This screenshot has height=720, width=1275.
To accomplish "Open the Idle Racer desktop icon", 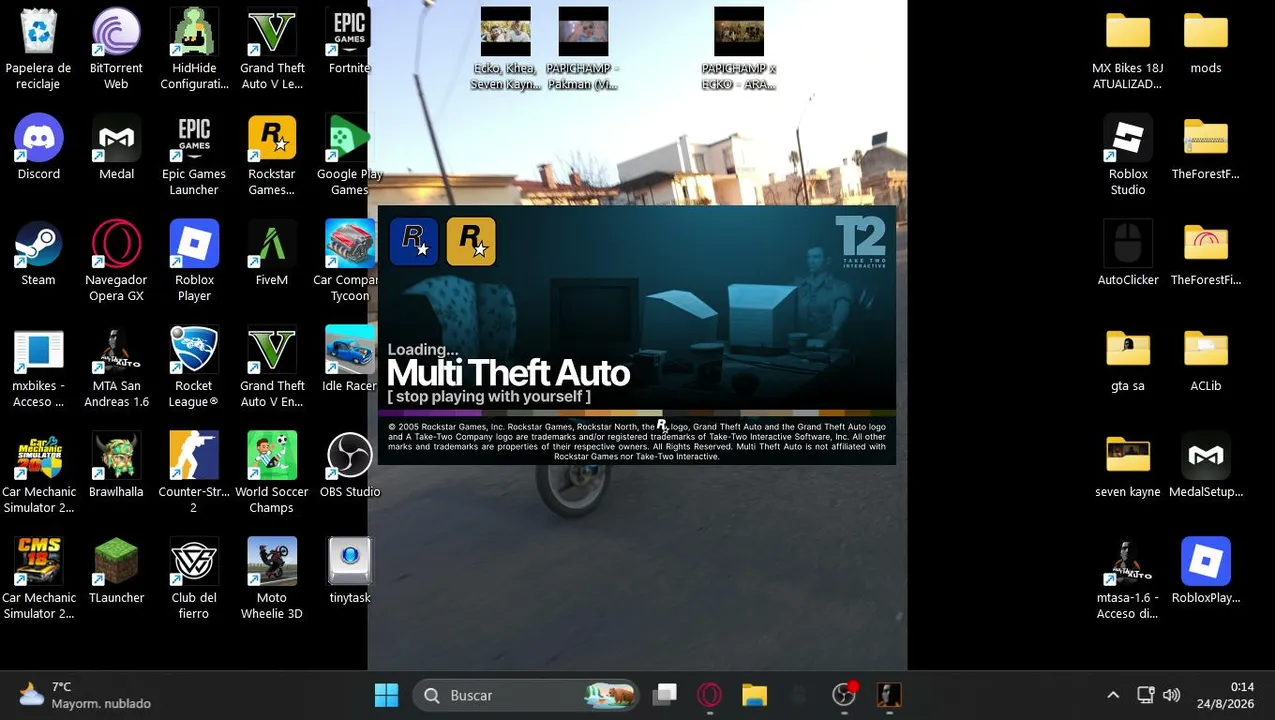I will coord(349,359).
